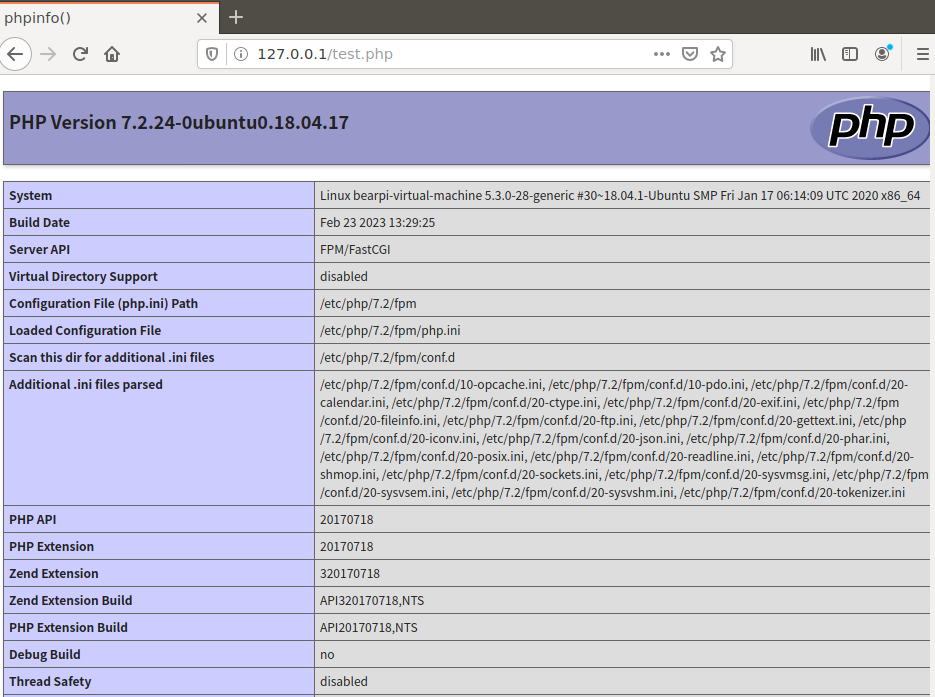Open the page actions three-dot menu
This screenshot has width=935, height=697.
point(661,54)
